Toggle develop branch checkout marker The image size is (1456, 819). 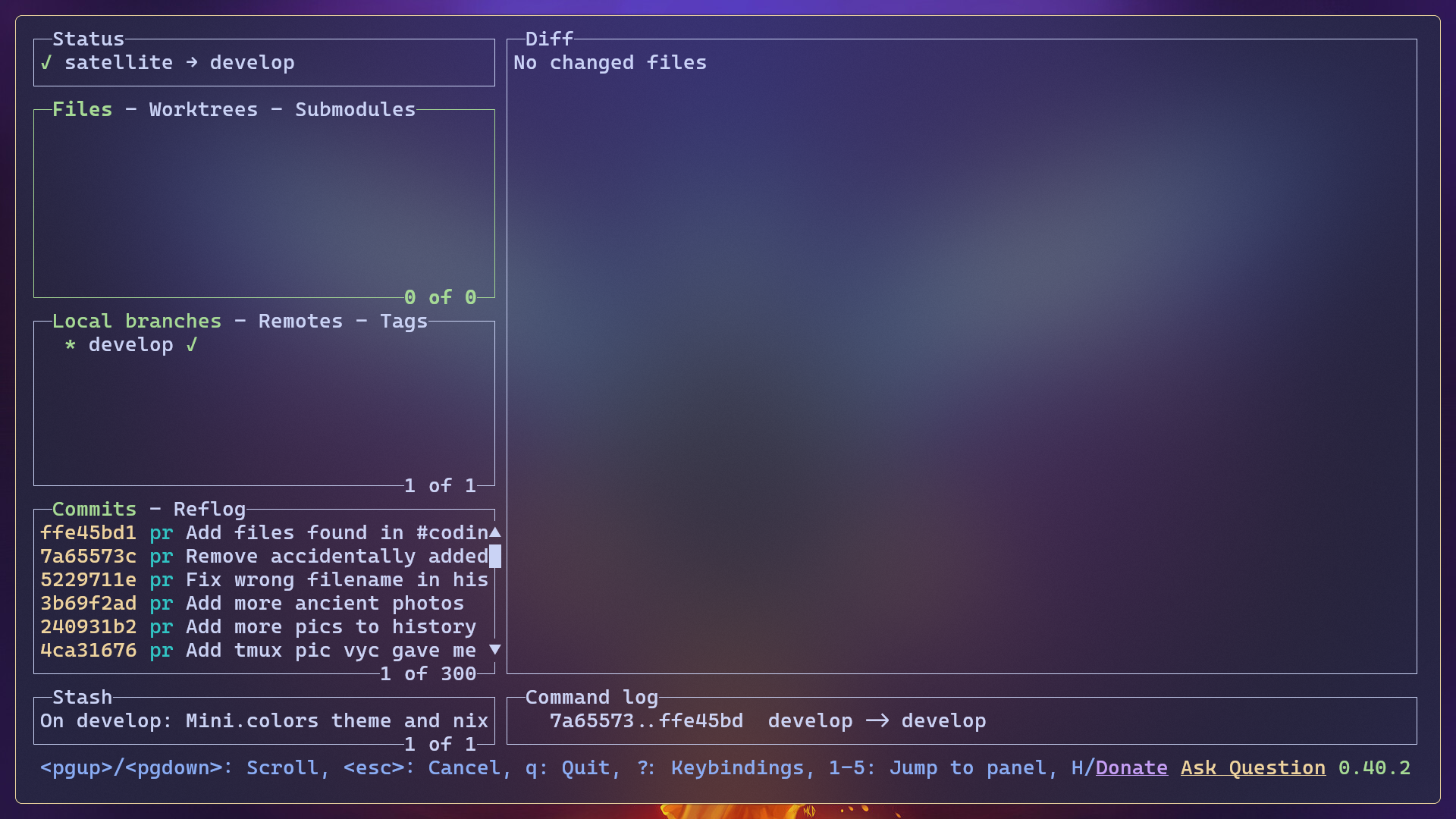pyautogui.click(x=191, y=344)
